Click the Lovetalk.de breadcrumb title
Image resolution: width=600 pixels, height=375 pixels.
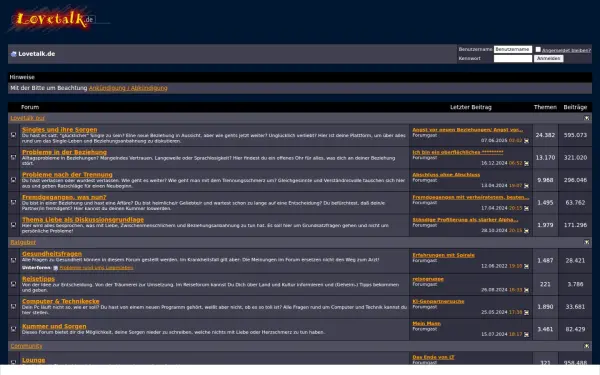coord(37,54)
